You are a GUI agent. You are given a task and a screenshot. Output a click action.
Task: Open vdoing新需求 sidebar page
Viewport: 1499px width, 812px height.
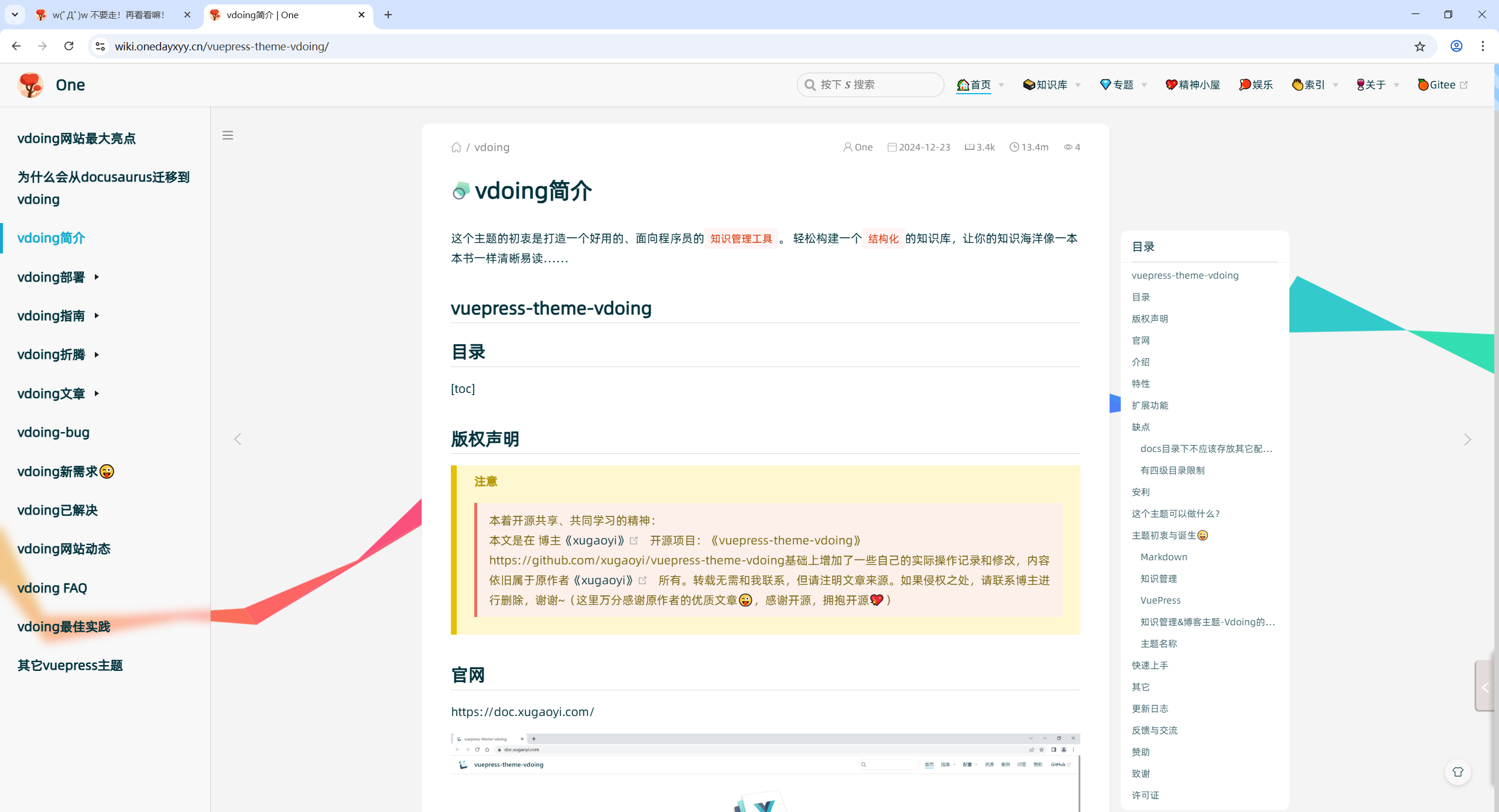(66, 471)
